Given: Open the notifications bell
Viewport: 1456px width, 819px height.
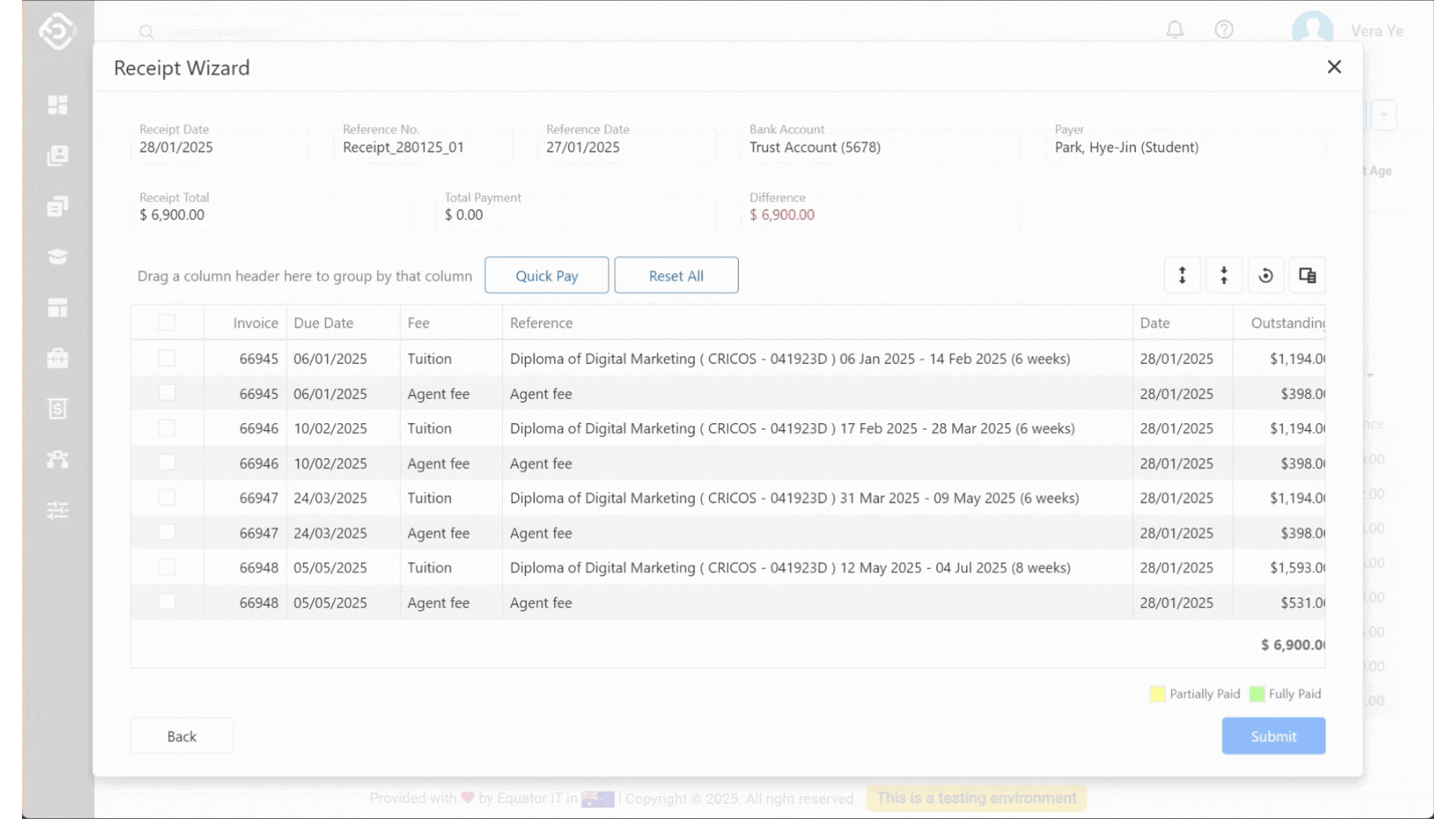Looking at the screenshot, I should pos(1175,30).
